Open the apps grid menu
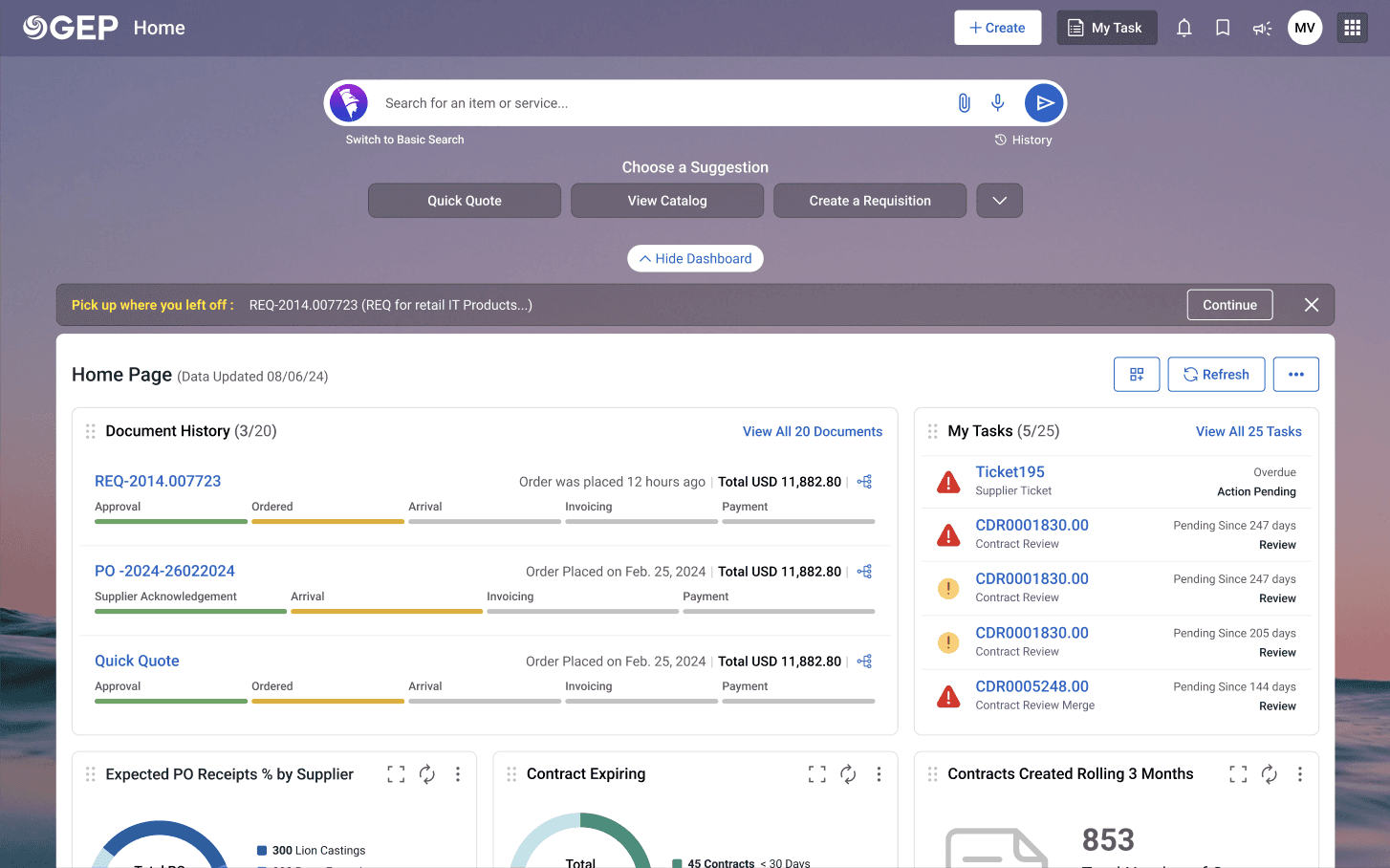 1352,28
